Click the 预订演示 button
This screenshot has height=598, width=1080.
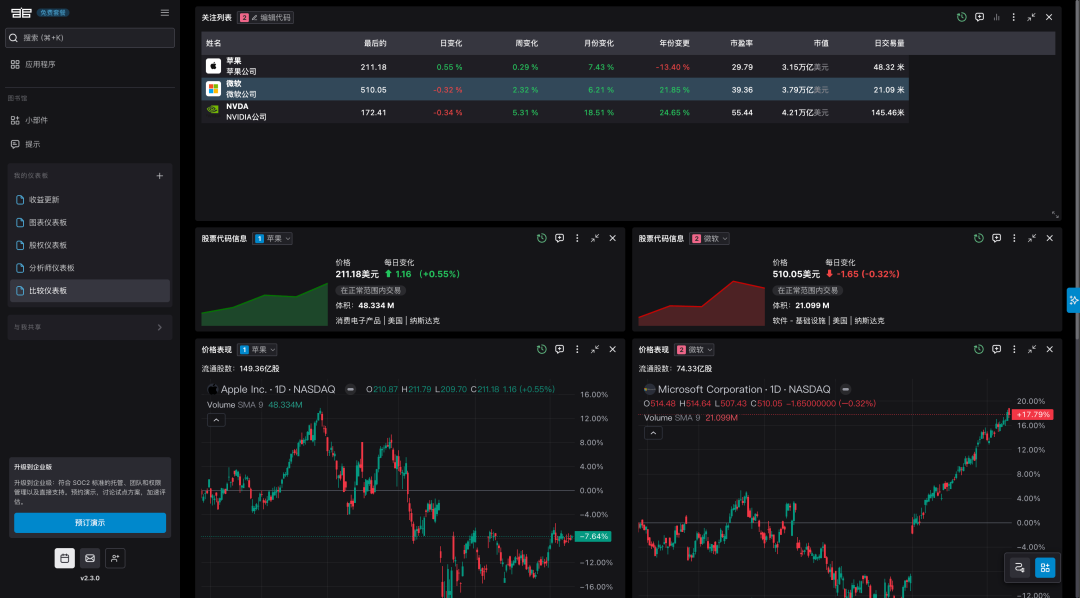point(90,523)
